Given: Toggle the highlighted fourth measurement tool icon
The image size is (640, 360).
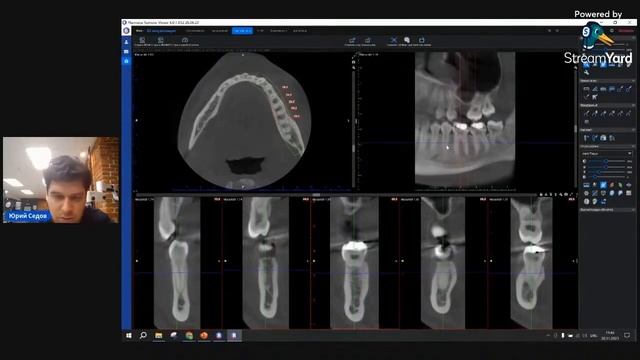Looking at the screenshot, I should pyautogui.click(x=612, y=89).
